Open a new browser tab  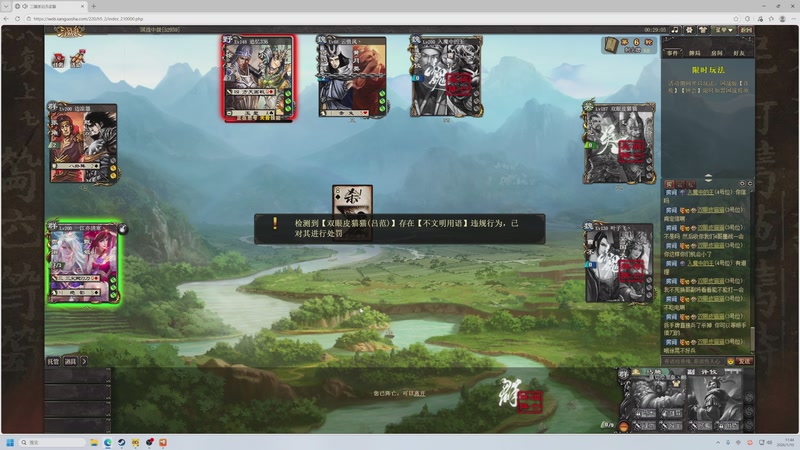pyautogui.click(x=93, y=6)
